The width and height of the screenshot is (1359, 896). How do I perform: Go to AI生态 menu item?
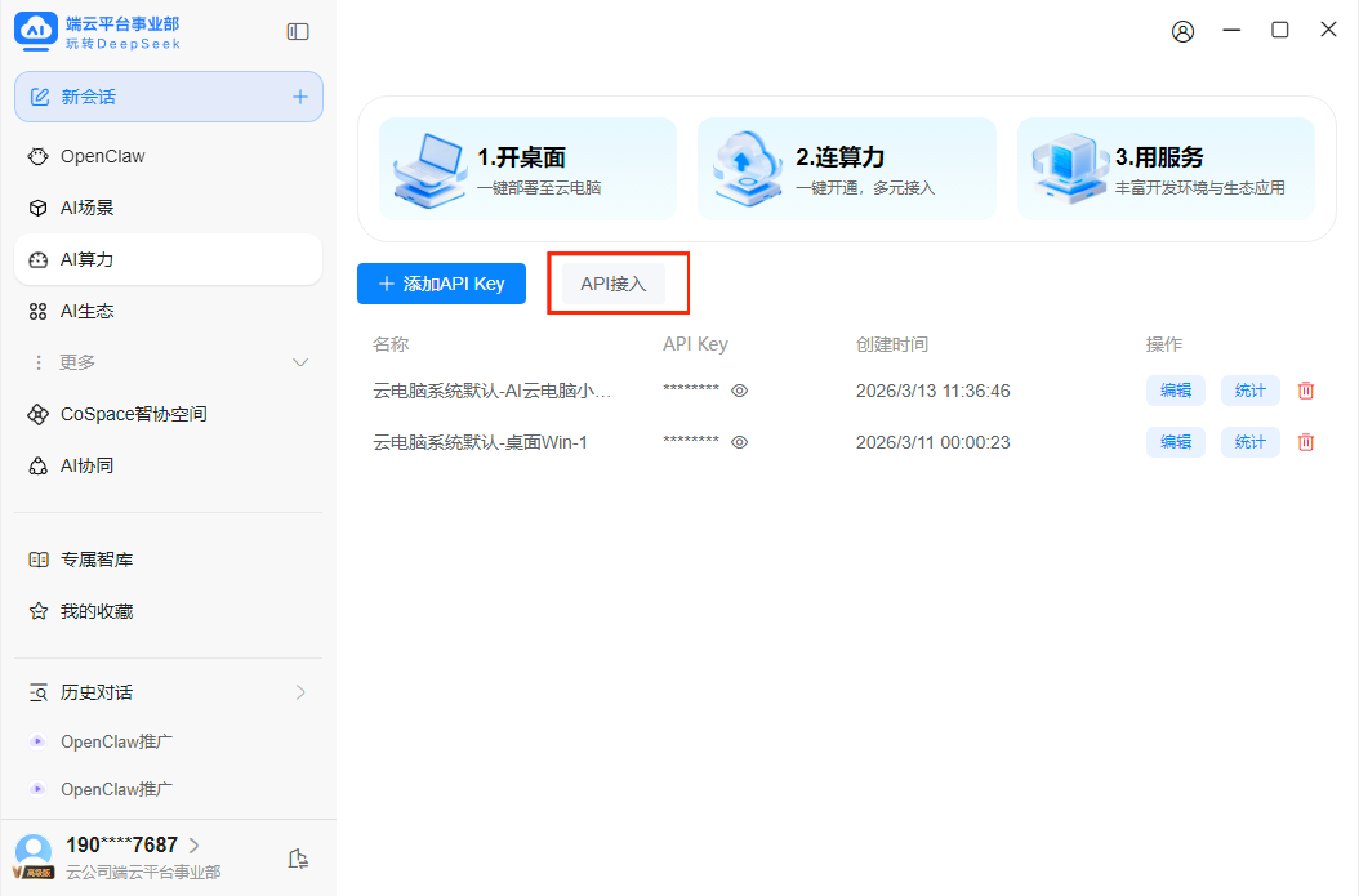86,311
